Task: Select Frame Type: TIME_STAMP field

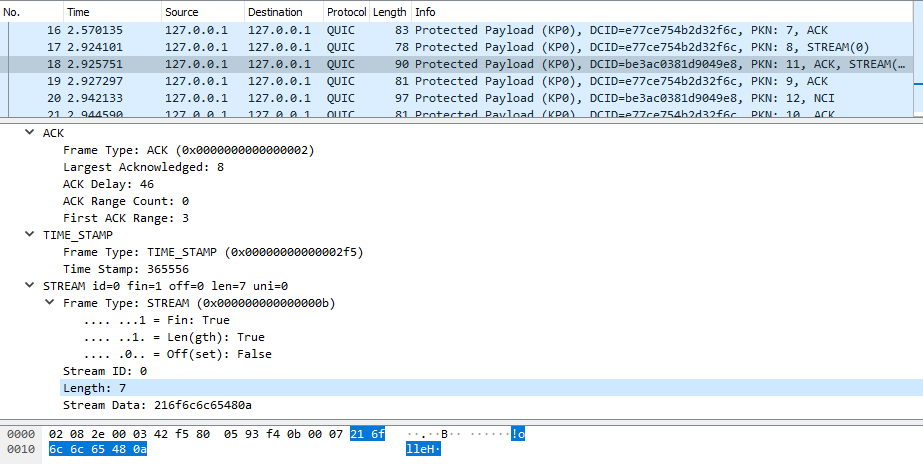Action: click(x=213, y=252)
